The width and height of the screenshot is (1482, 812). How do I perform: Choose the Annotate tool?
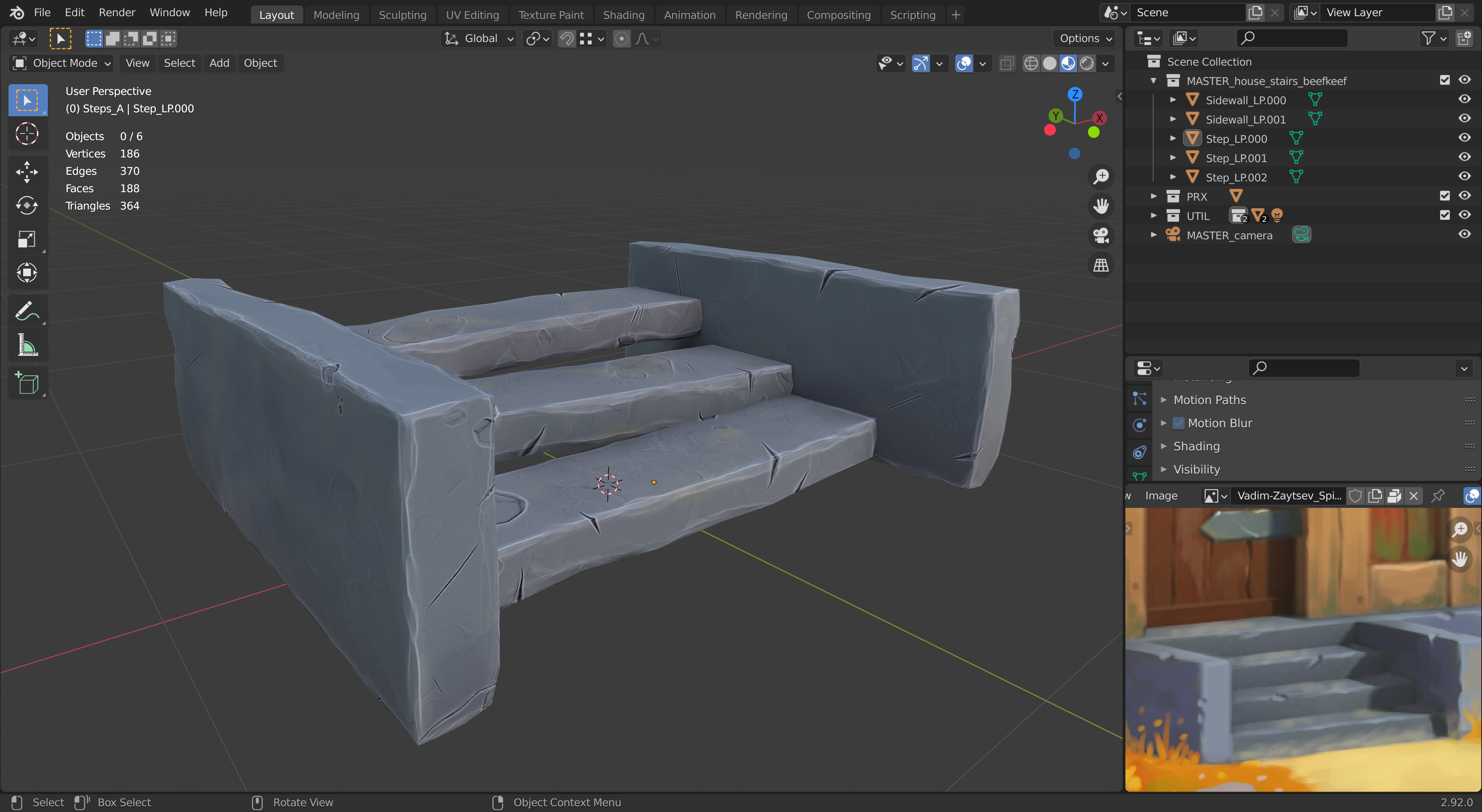coord(27,311)
